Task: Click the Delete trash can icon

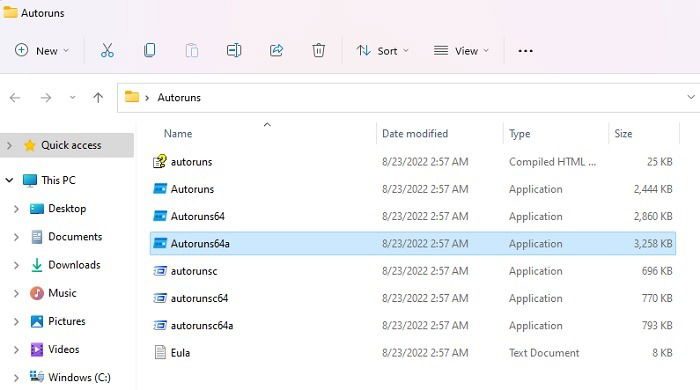Action: (318, 50)
